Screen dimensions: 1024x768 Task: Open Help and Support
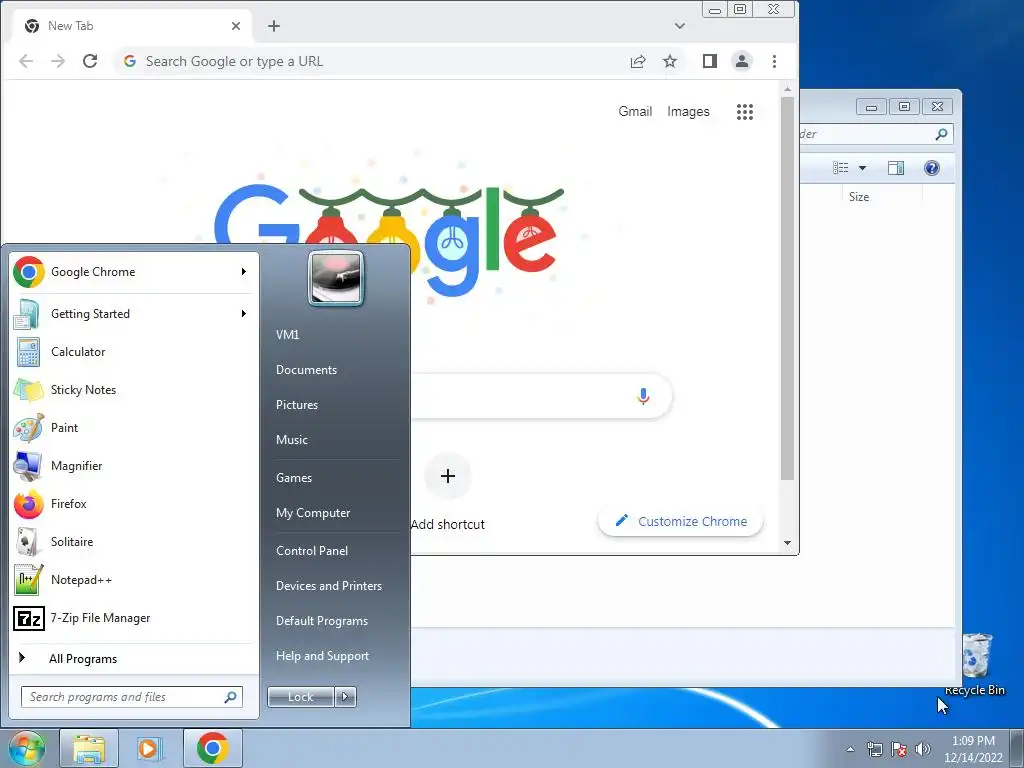pos(323,656)
